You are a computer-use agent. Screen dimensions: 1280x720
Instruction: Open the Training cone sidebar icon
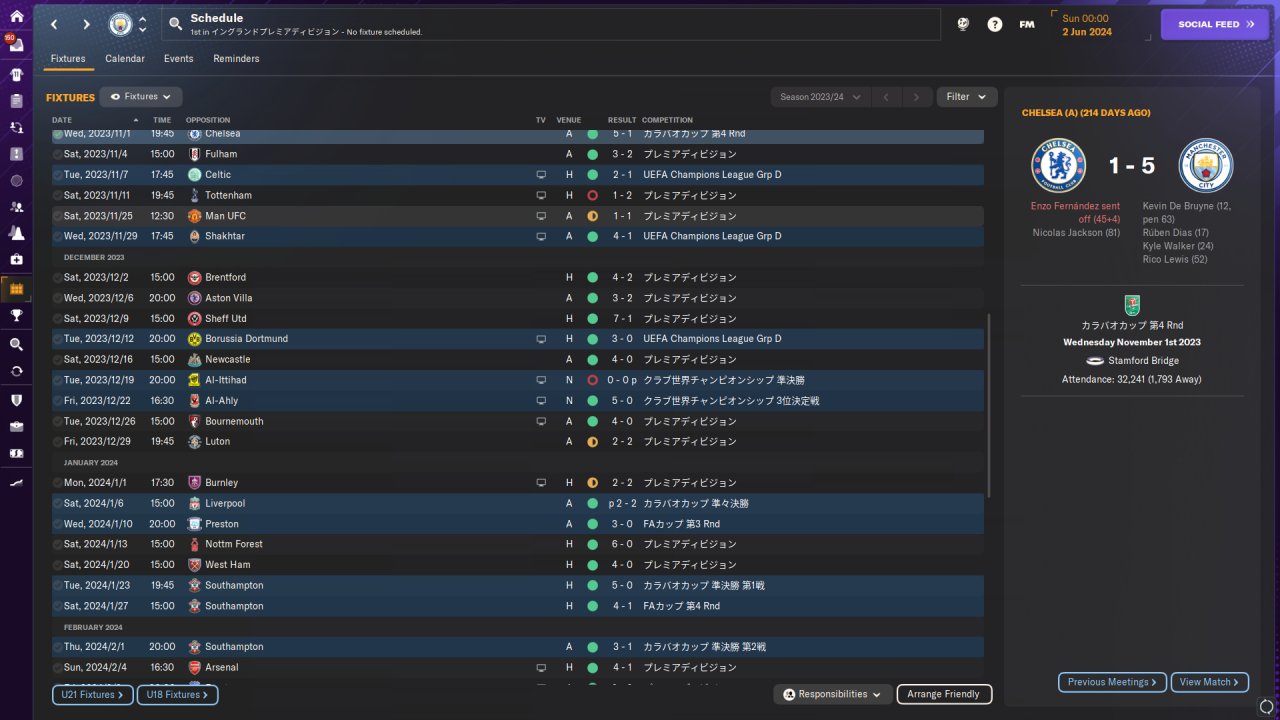click(16, 233)
